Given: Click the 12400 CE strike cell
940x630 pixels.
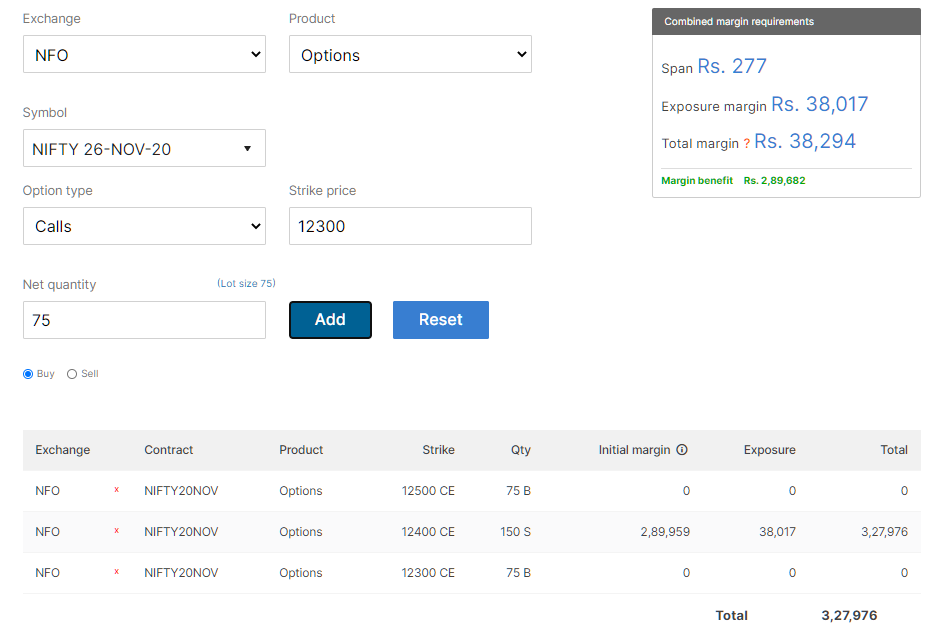Looking at the screenshot, I should coord(428,532).
